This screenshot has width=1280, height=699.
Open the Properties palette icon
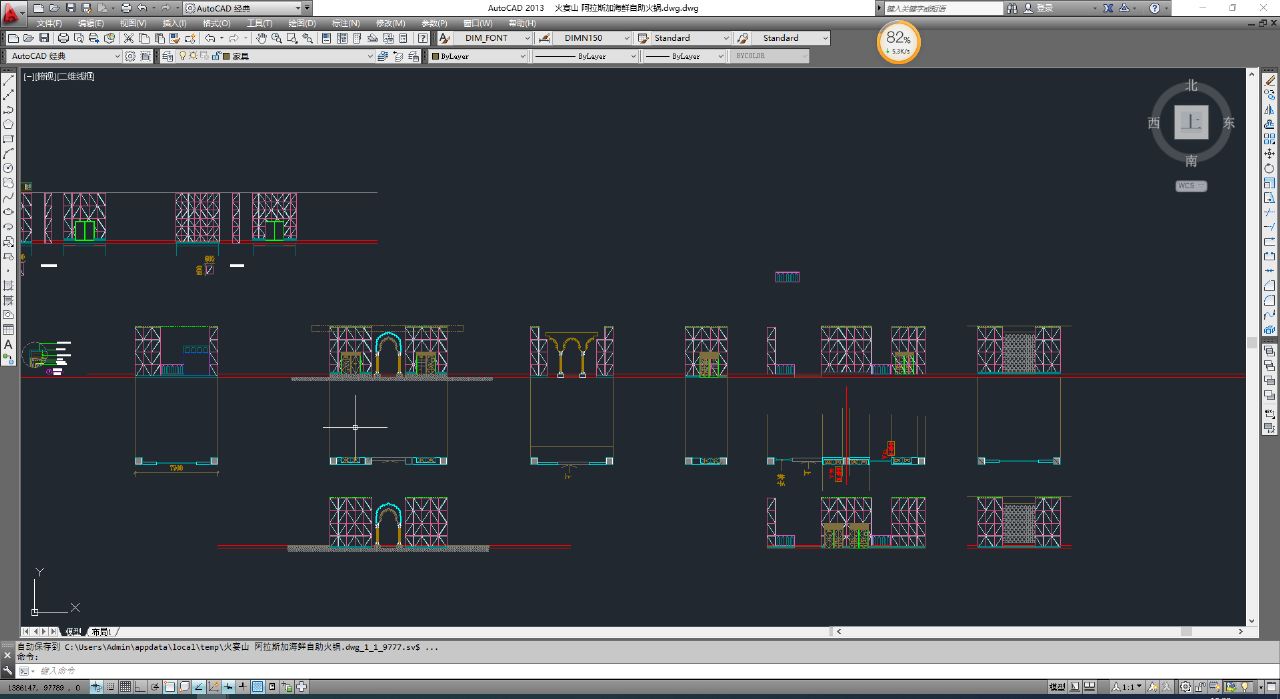(326, 38)
